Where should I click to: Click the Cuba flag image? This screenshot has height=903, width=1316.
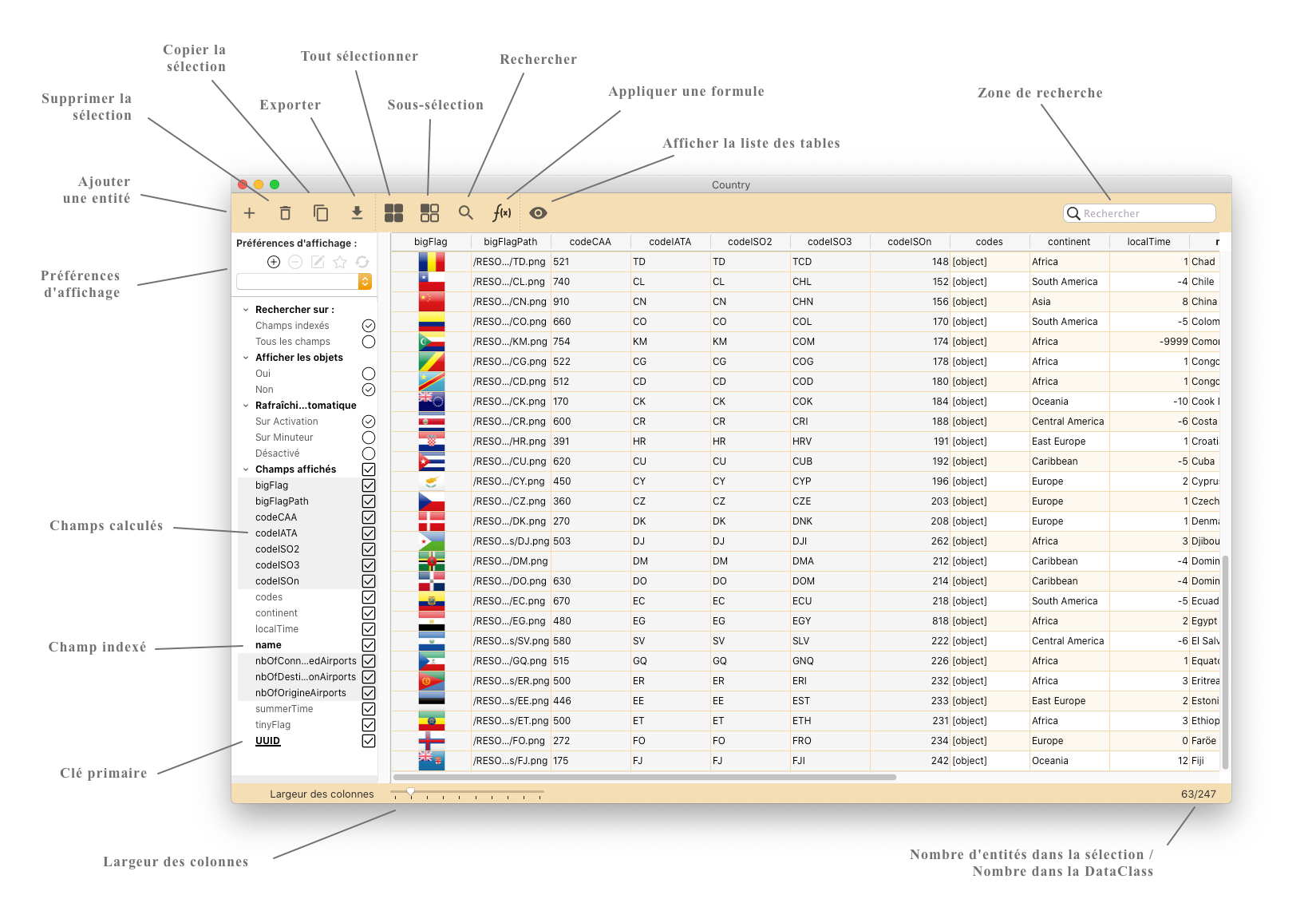click(432, 461)
